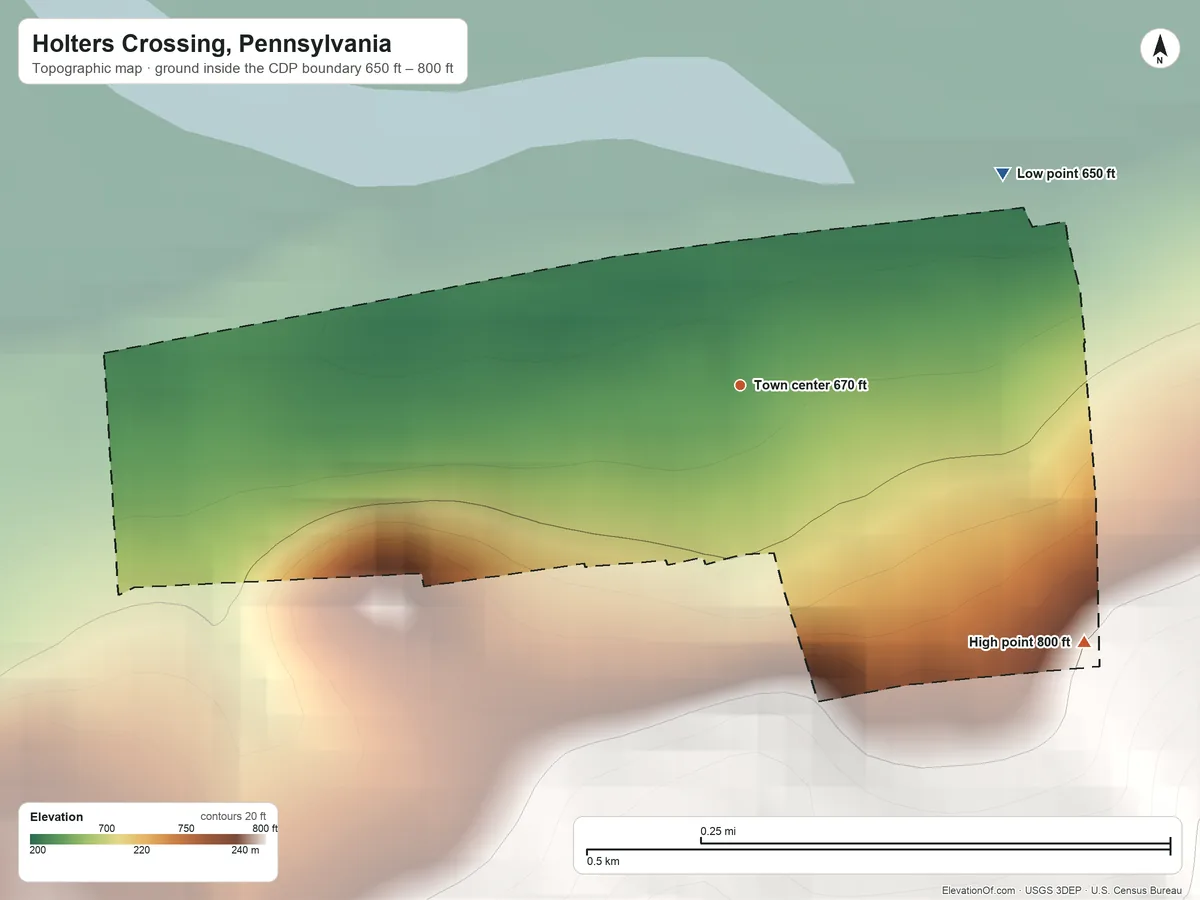Click the orange high point triangle marker
The image size is (1200, 900).
click(1084, 641)
